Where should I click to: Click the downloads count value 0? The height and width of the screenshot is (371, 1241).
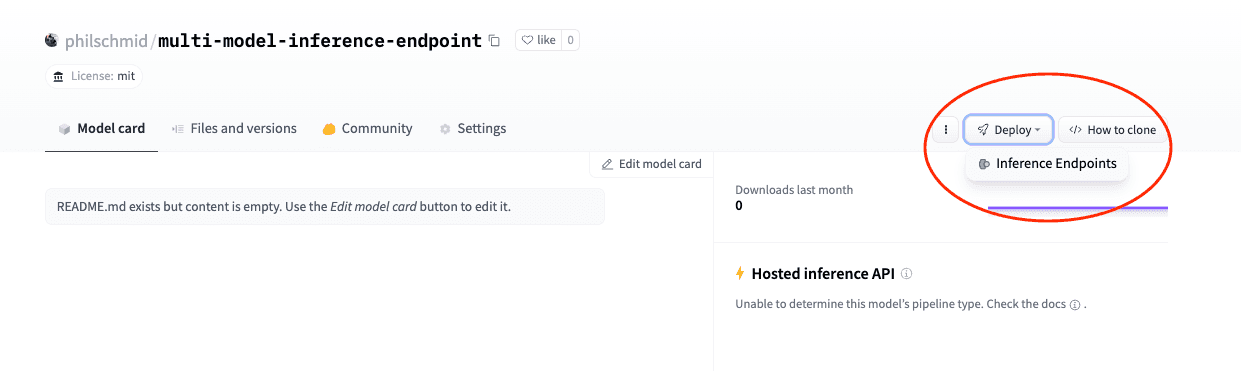(739, 206)
